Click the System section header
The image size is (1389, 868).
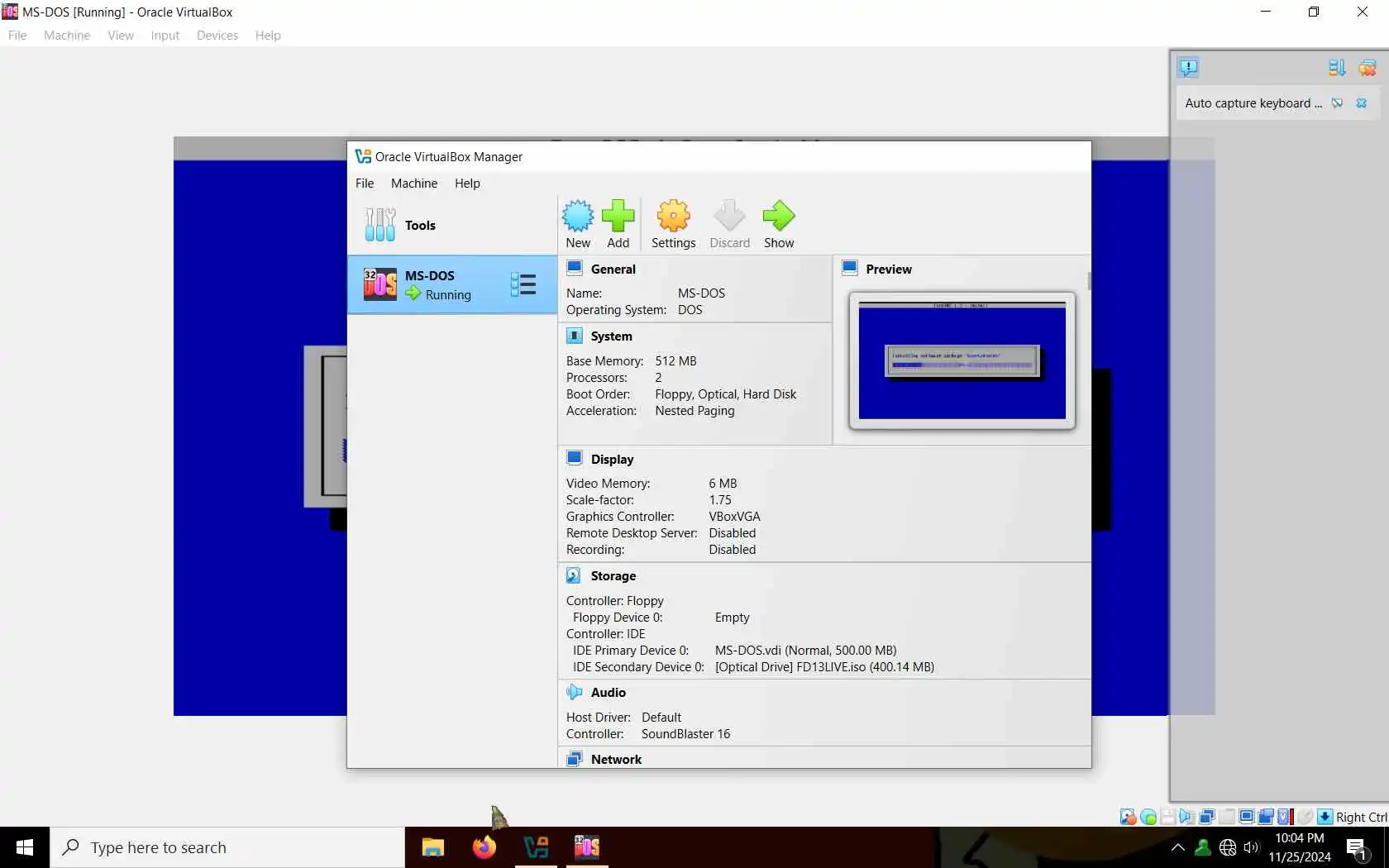(x=611, y=336)
